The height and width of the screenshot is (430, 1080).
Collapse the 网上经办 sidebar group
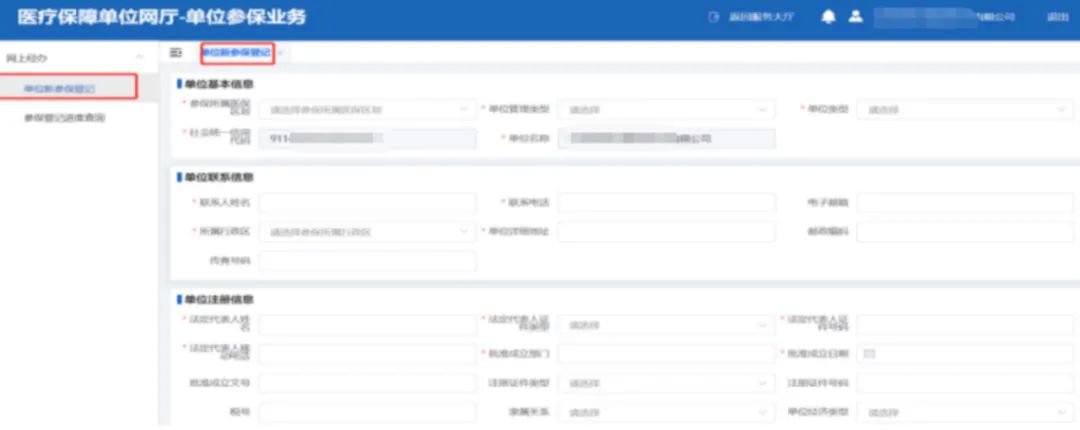[139, 59]
